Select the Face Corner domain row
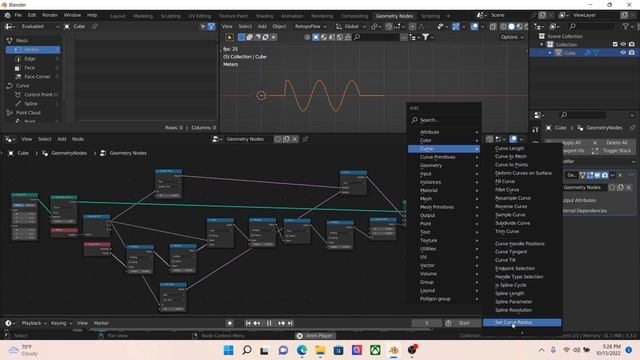640x360 pixels. point(33,77)
